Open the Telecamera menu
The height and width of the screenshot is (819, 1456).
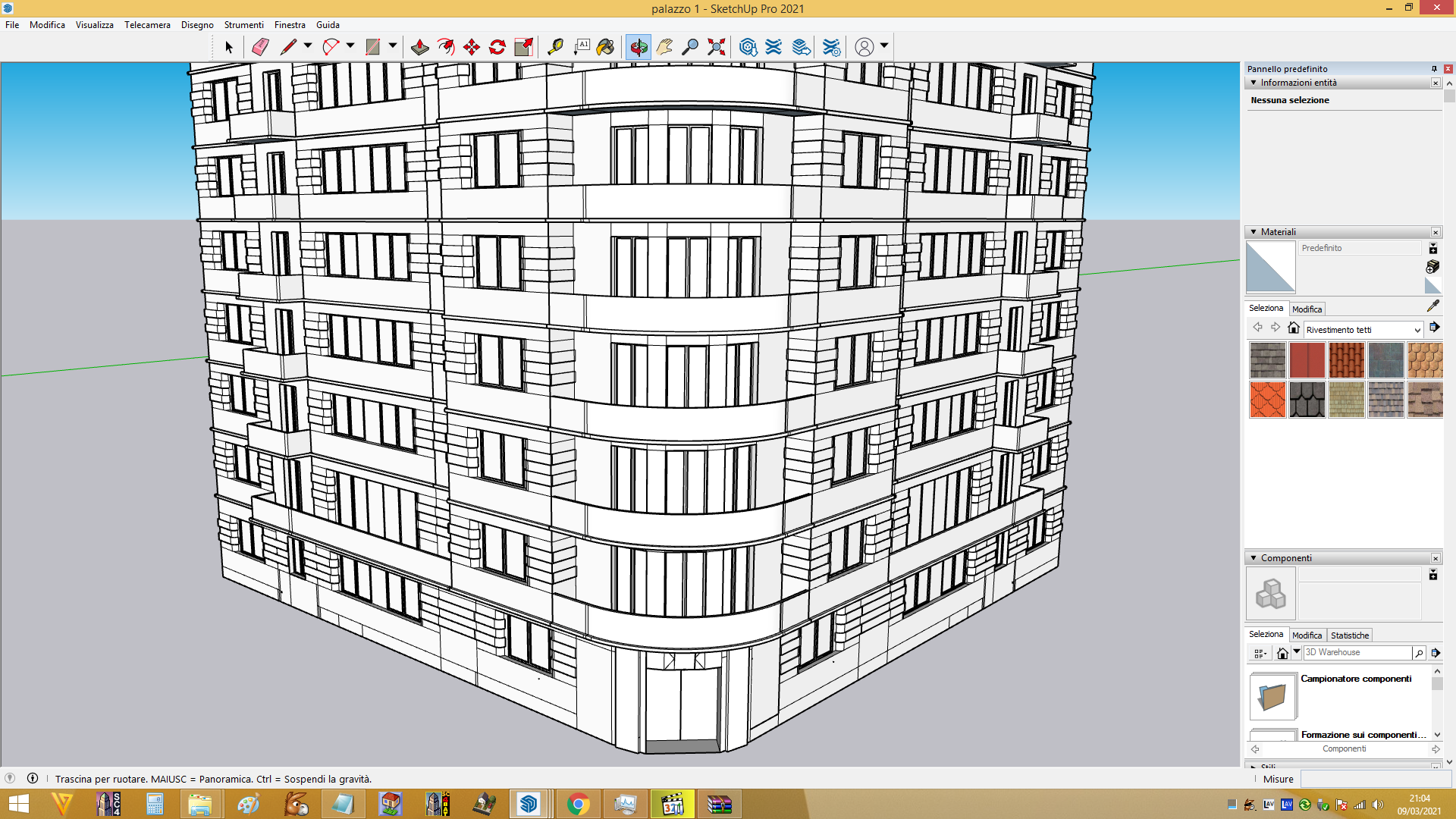[x=147, y=25]
